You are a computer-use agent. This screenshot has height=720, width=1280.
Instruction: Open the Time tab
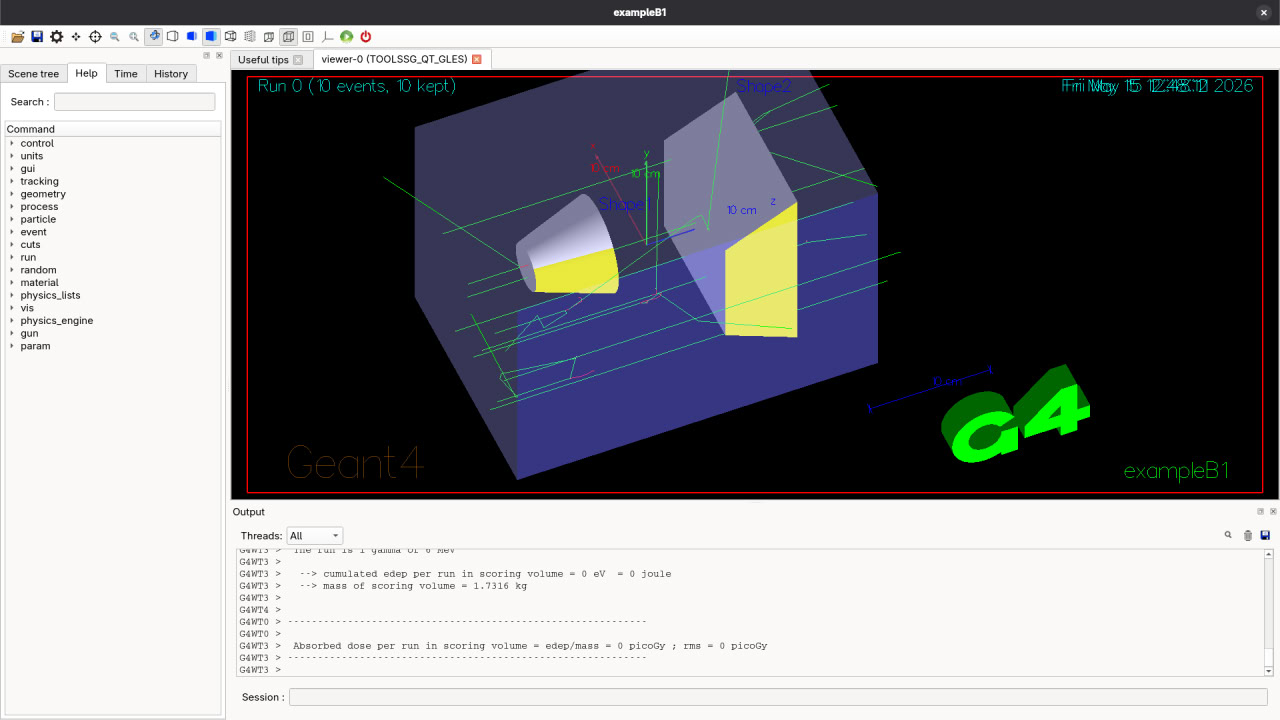click(x=126, y=74)
